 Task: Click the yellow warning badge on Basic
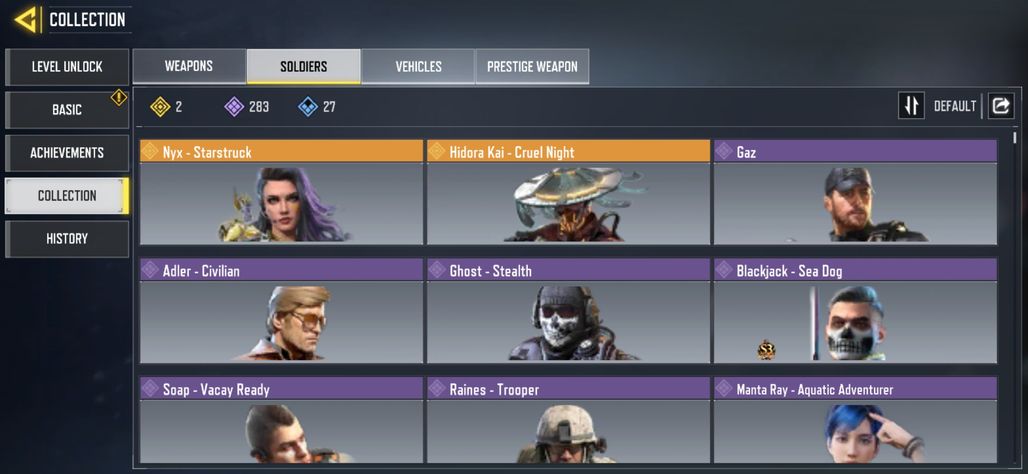click(x=119, y=98)
